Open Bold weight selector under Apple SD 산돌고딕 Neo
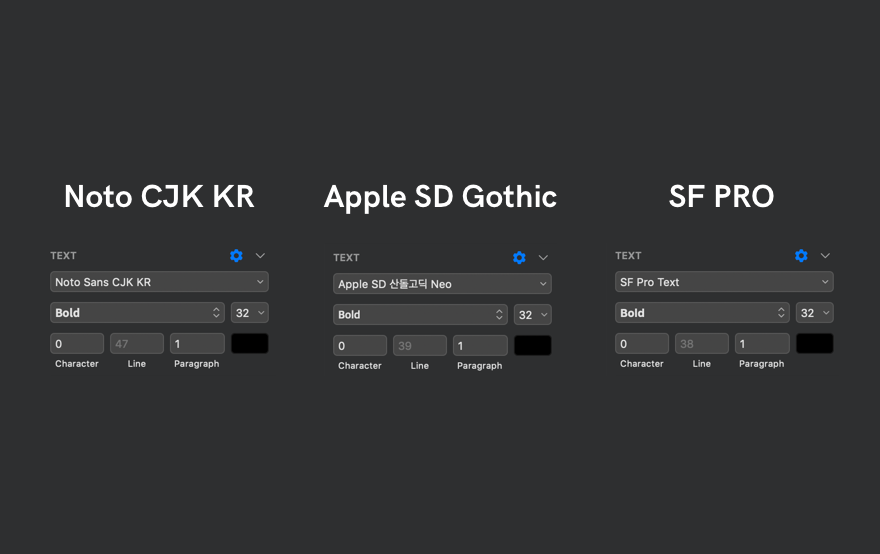 [421, 315]
